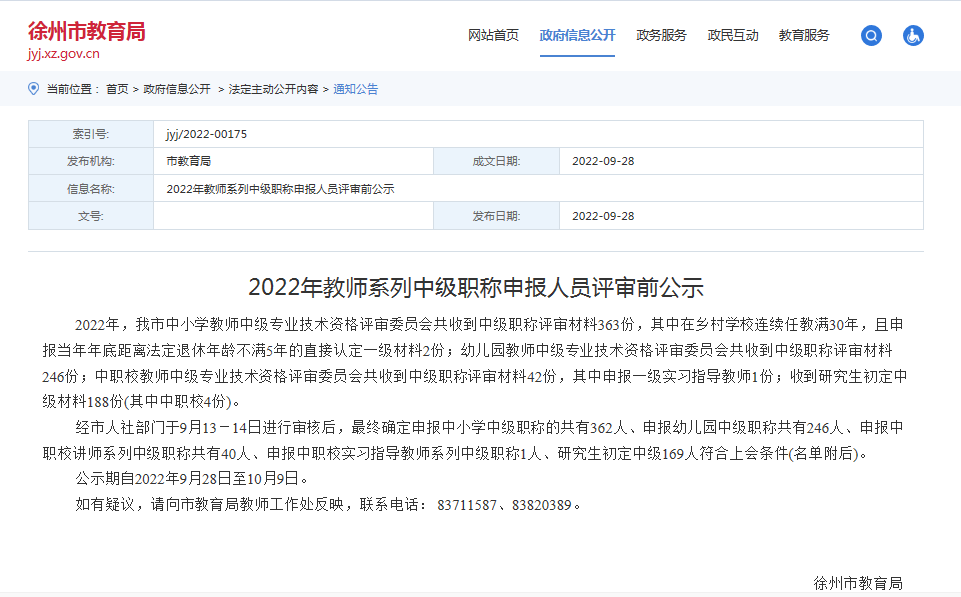The width and height of the screenshot is (961, 597).
Task: Navigate to the 教育服务 menu
Action: tap(804, 34)
